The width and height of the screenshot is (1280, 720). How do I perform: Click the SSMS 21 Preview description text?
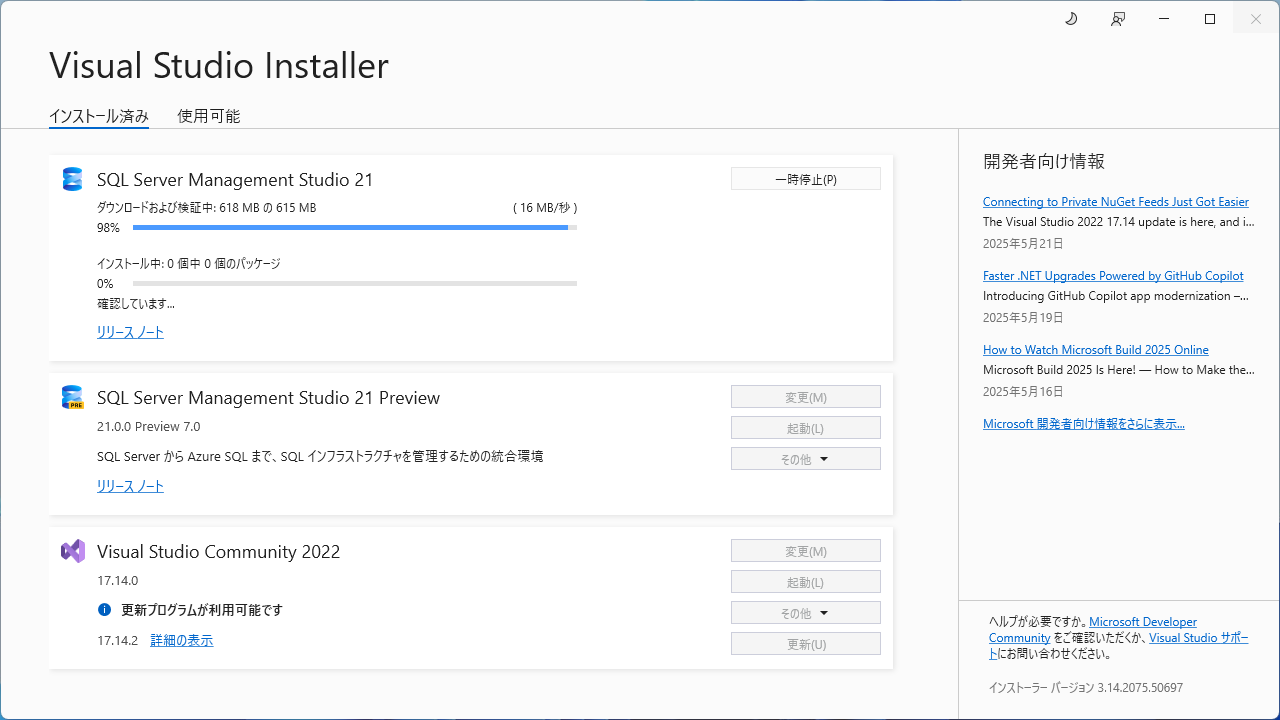coord(320,456)
